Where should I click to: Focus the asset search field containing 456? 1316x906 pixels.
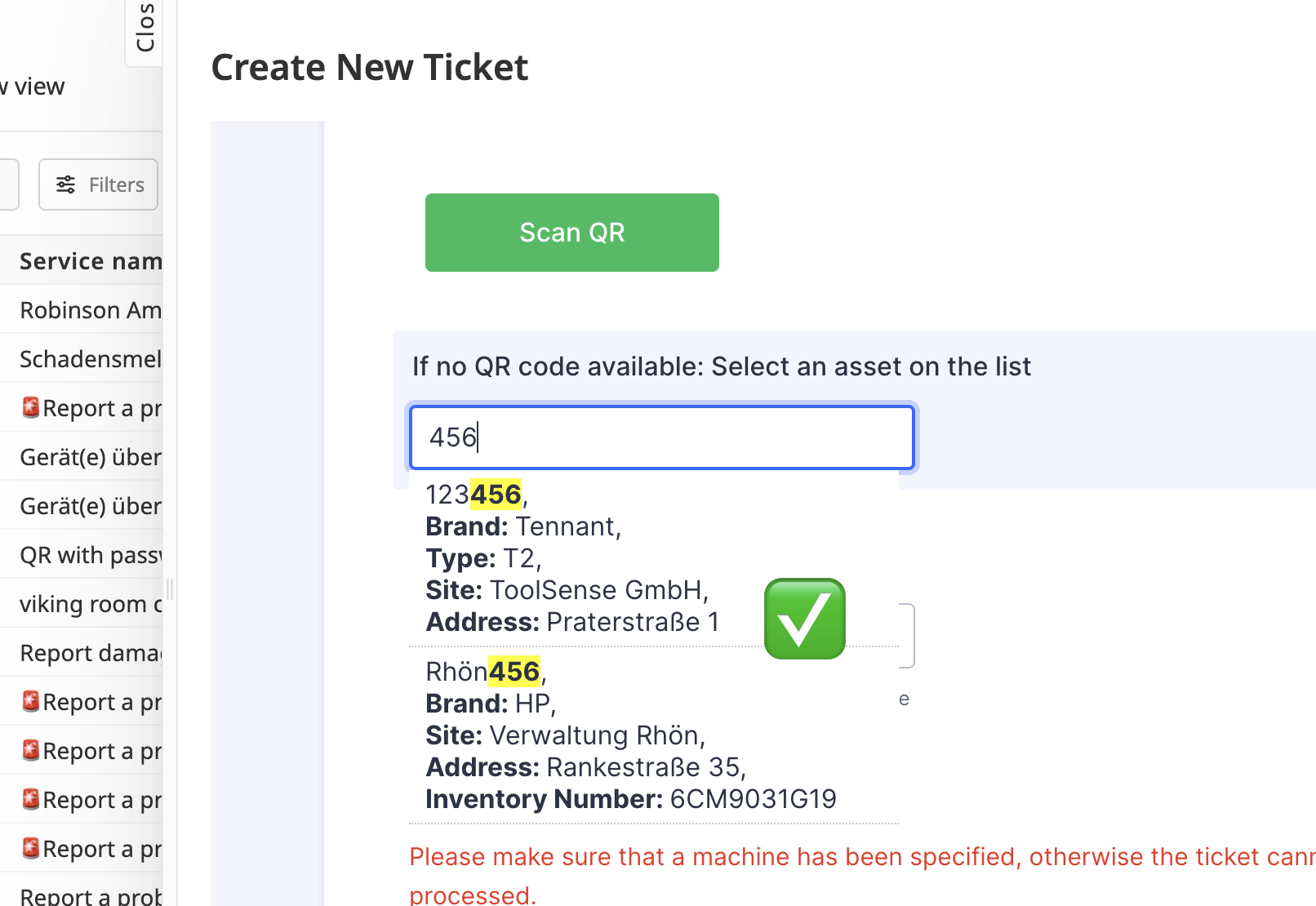(x=661, y=437)
